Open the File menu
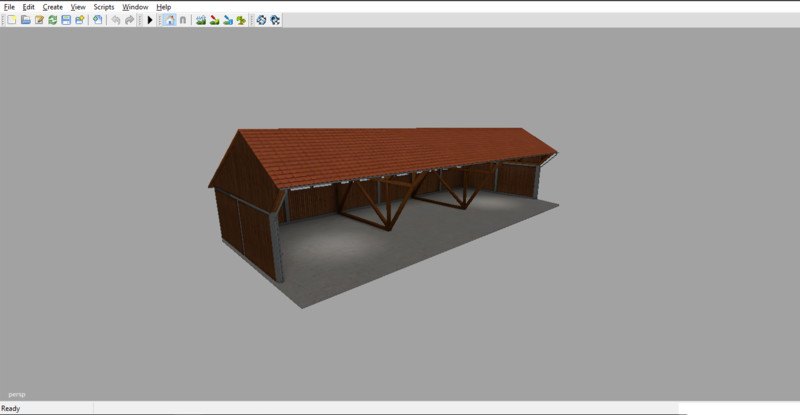Screen dimensions: 800x415 point(9,7)
